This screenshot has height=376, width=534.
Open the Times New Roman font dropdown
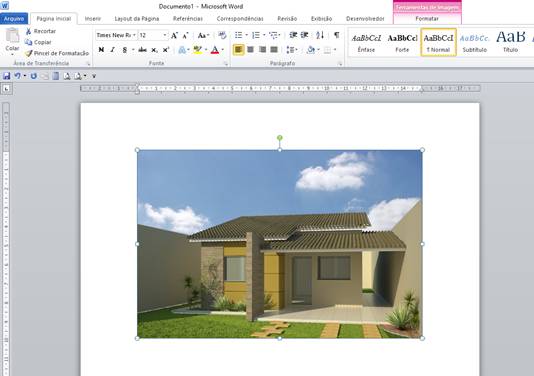click(116, 35)
